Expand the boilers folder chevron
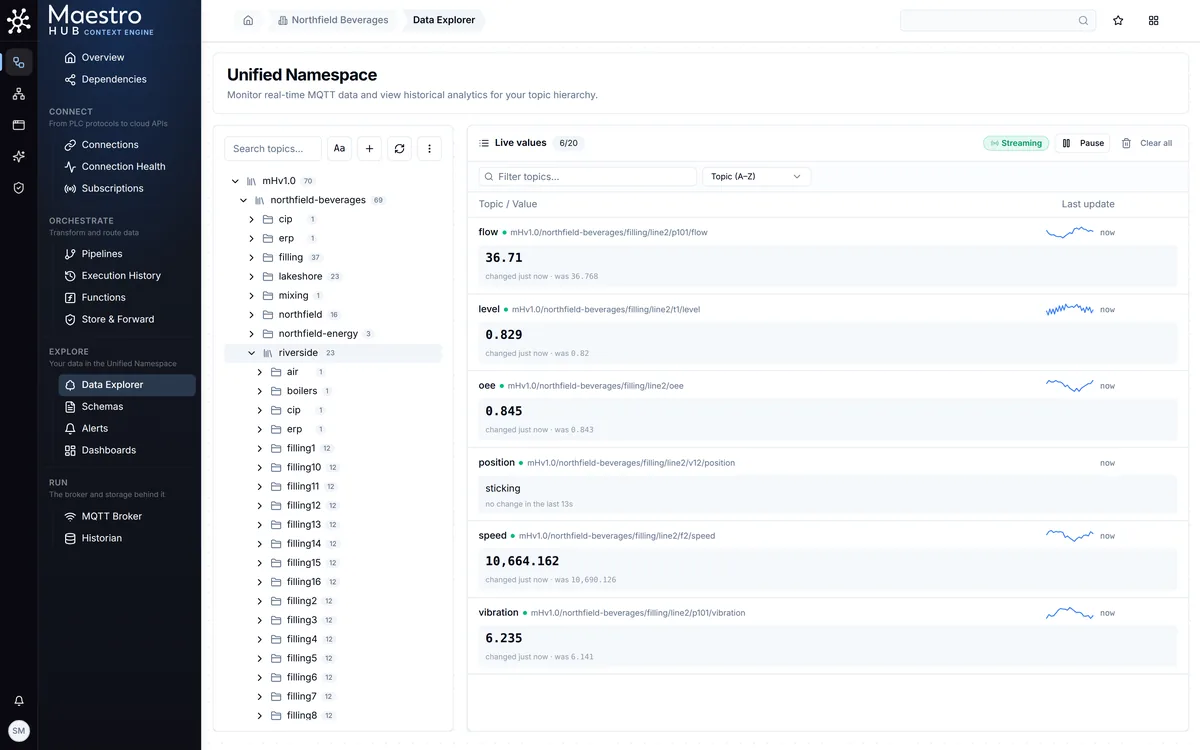 [x=260, y=391]
